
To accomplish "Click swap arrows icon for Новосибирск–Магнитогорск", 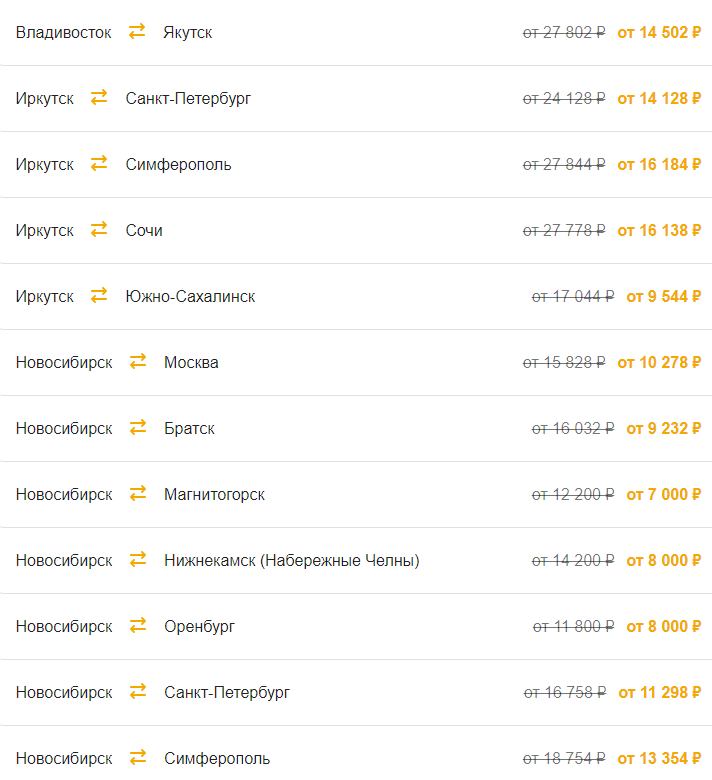I will tap(138, 493).
